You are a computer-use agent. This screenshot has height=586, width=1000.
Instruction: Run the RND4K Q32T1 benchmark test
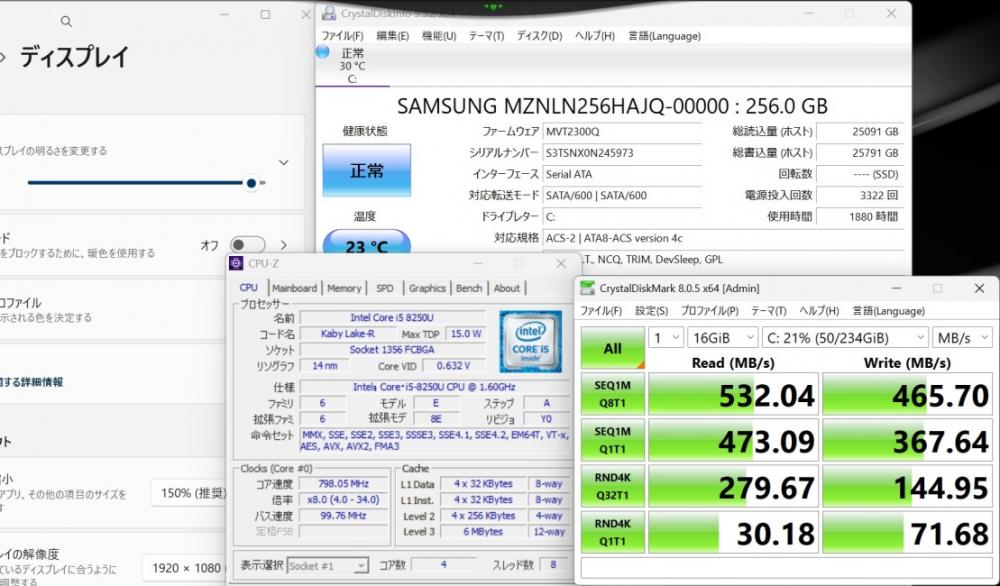(613, 486)
